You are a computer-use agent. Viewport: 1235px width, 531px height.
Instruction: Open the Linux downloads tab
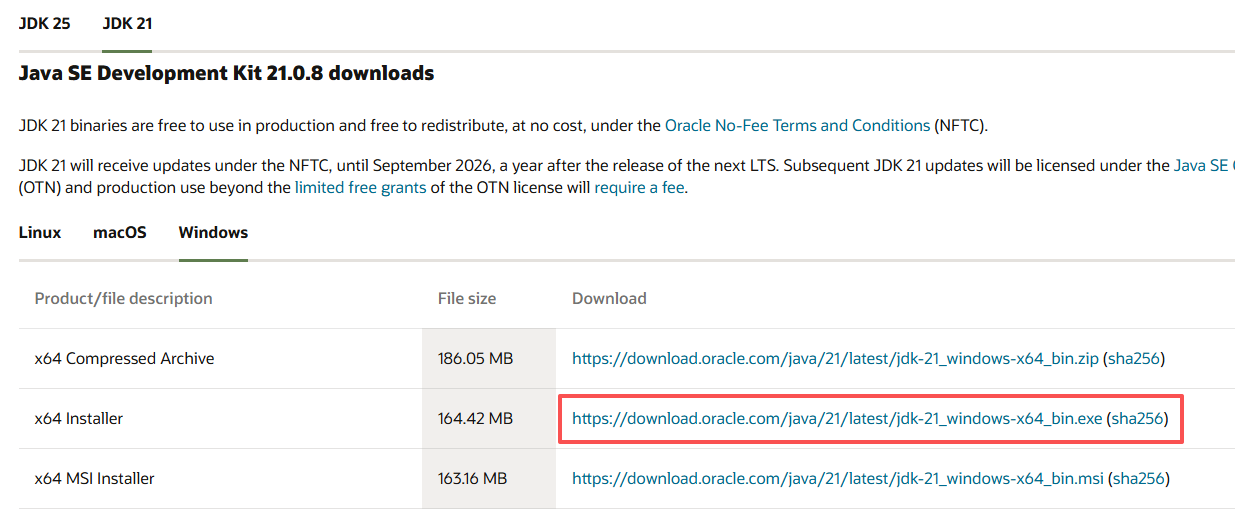point(40,232)
